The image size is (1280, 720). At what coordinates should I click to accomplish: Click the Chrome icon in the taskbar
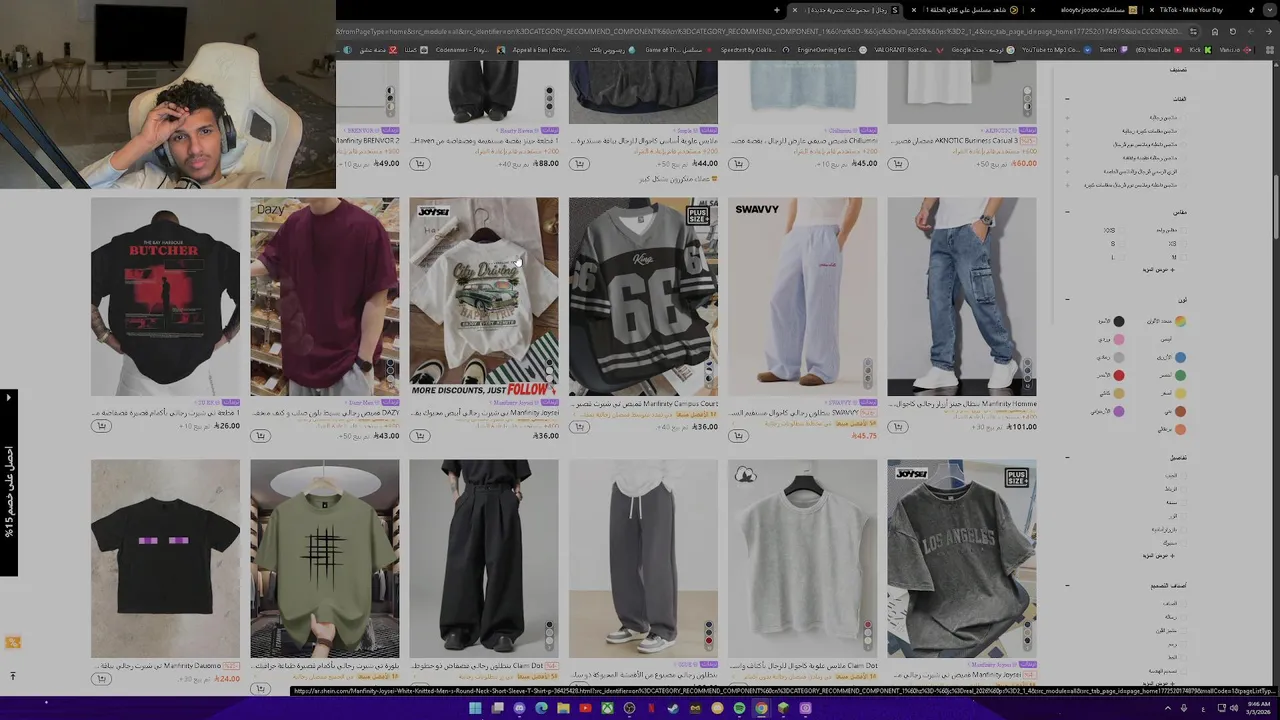click(x=761, y=708)
